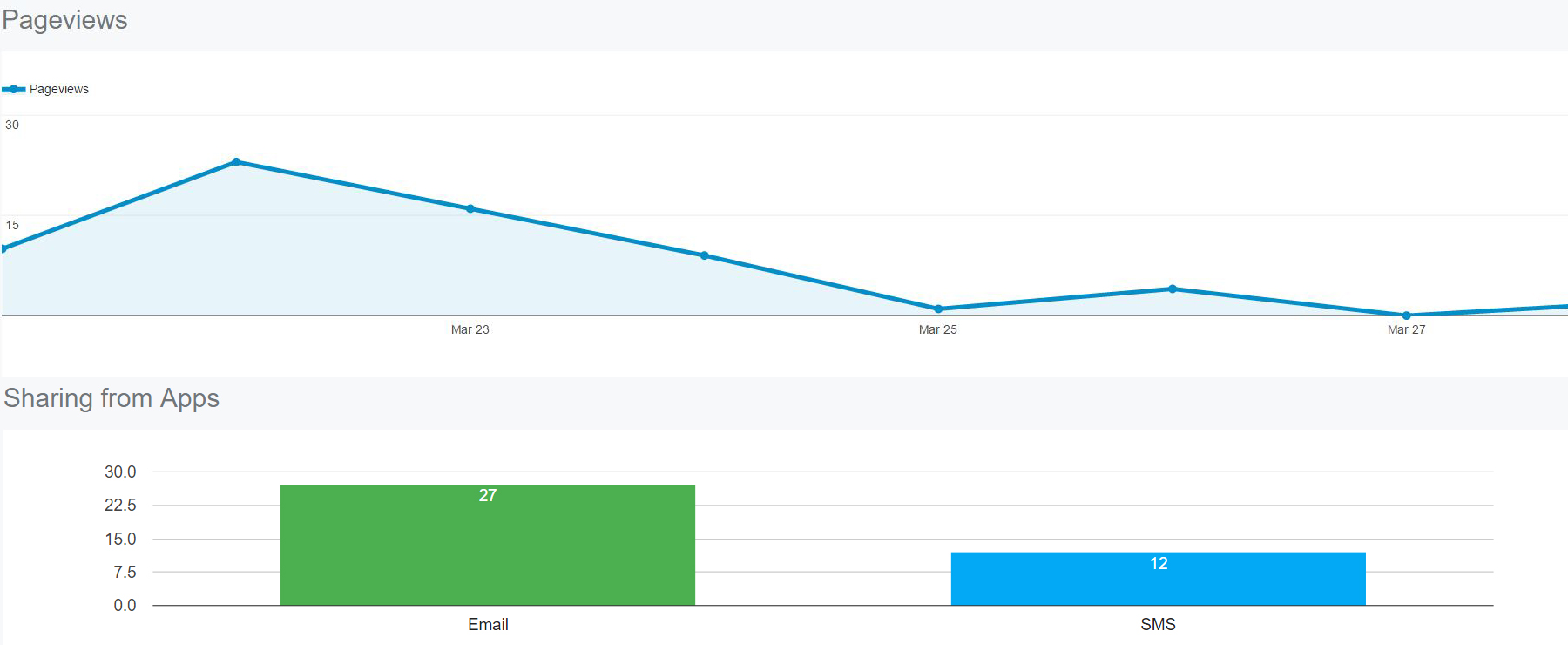Select the Mar 23 data point on line
The height and width of the screenshot is (645, 1568).
470,209
